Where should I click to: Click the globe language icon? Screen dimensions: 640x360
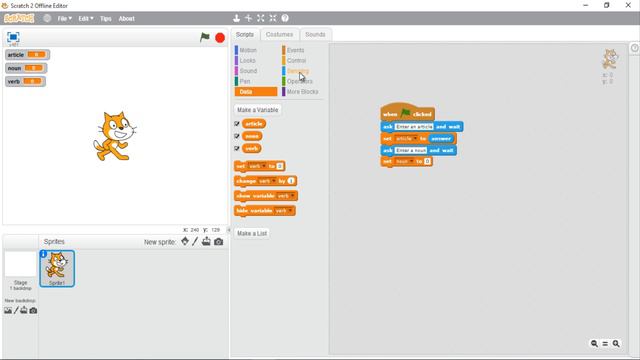tap(47, 18)
